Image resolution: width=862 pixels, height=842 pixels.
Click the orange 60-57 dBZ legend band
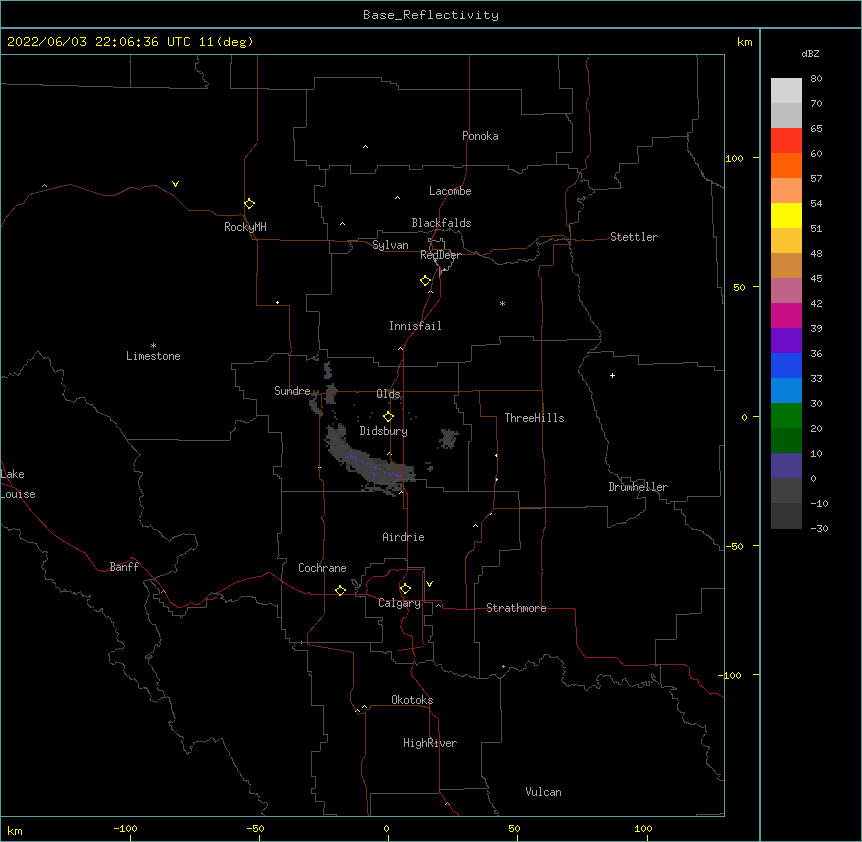click(786, 165)
